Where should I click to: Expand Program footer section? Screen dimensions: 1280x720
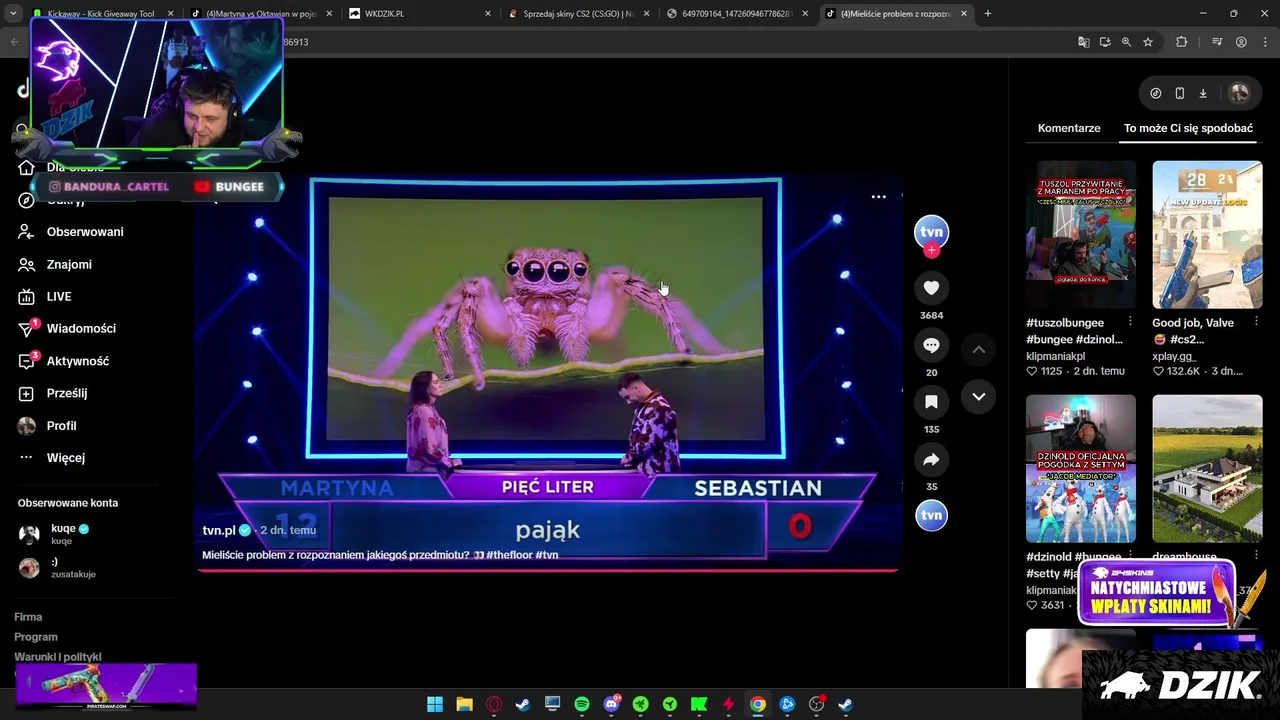point(36,637)
